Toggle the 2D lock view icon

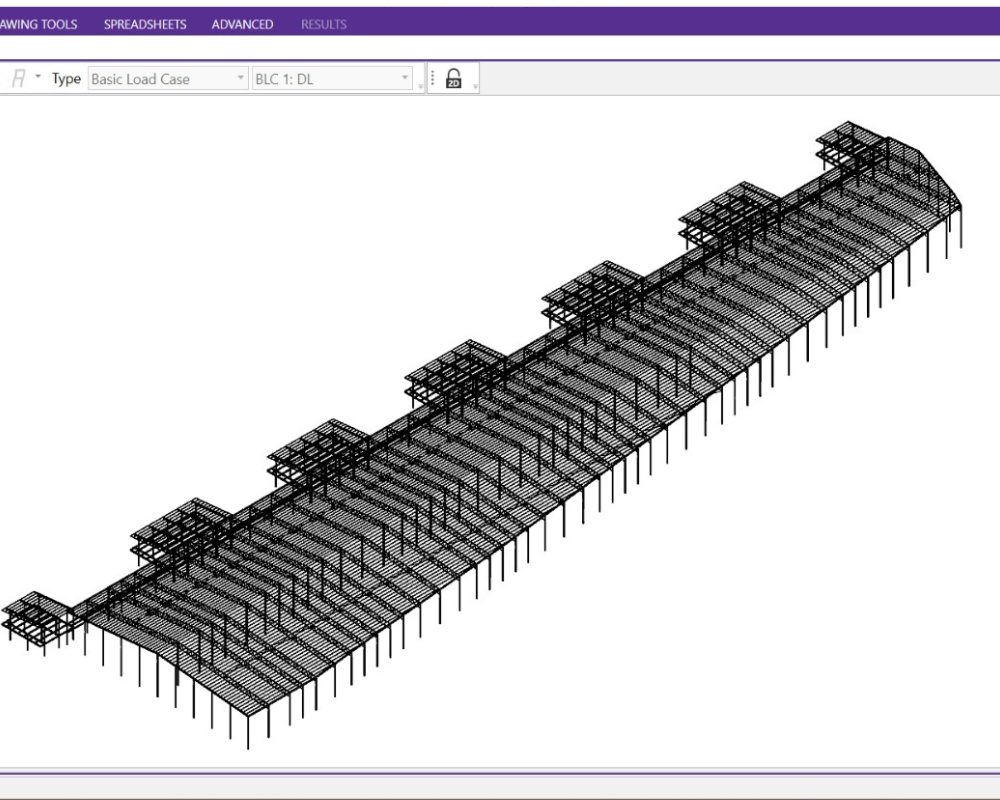(453, 79)
